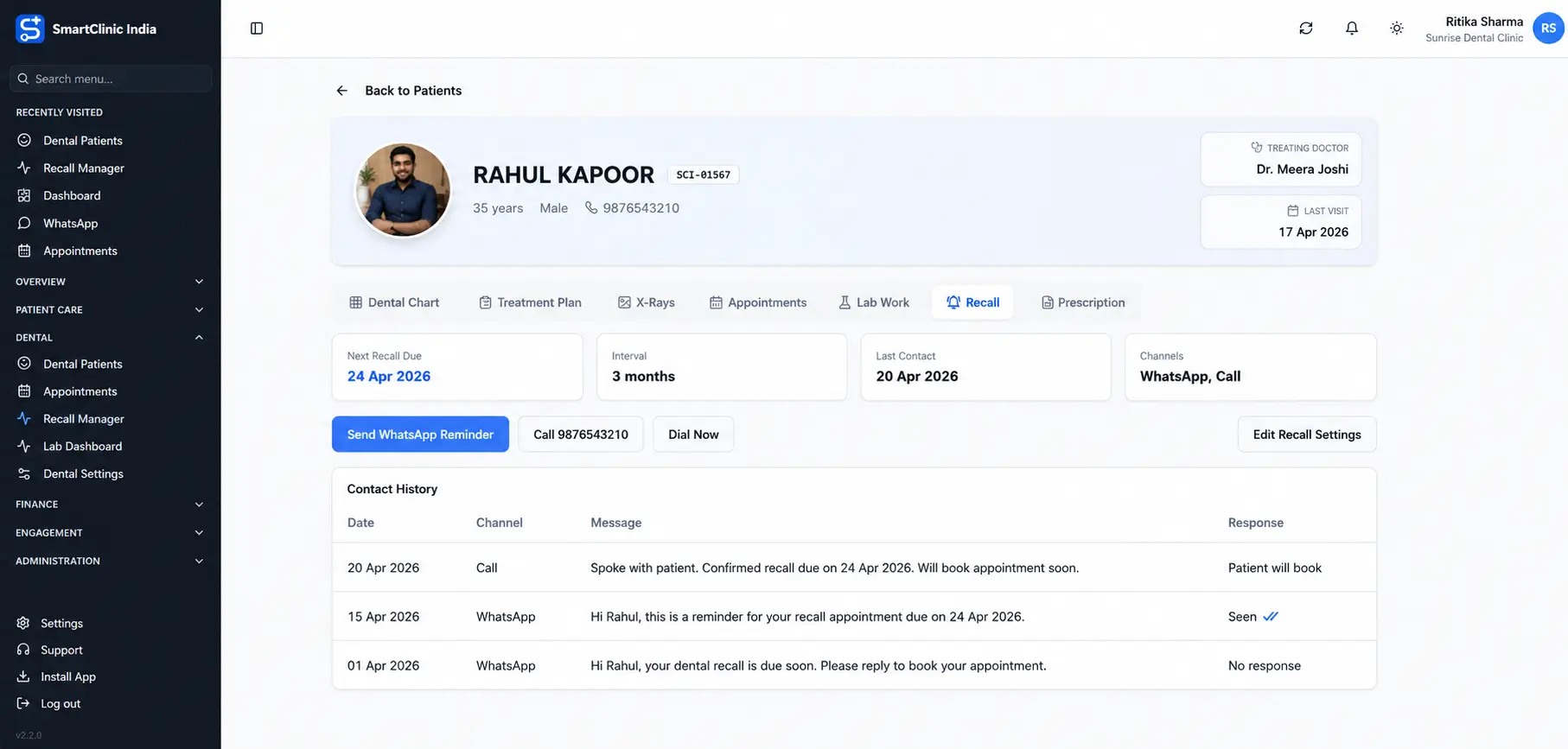Go to the Lab Work tab

pos(874,302)
